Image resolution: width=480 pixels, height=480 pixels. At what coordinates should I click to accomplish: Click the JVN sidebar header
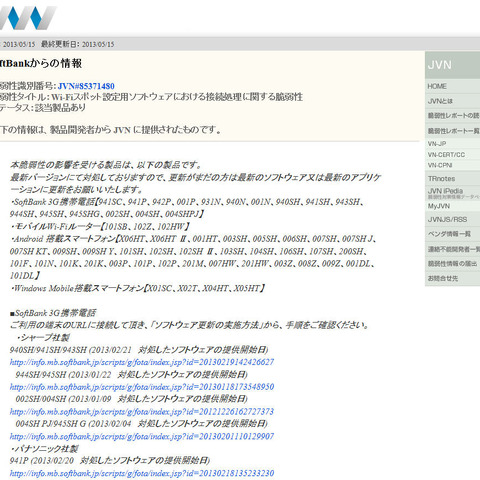[x=452, y=65]
